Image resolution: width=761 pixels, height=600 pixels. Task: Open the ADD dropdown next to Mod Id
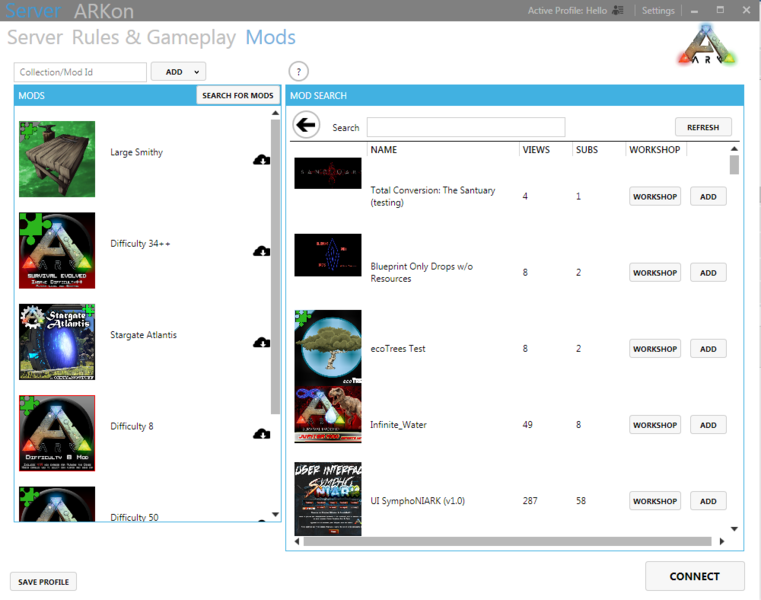(x=178, y=72)
